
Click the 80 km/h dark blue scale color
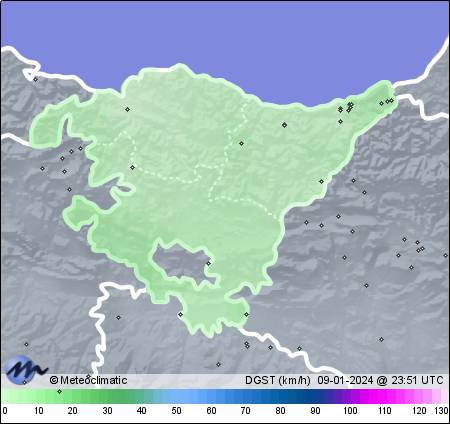point(280,396)
